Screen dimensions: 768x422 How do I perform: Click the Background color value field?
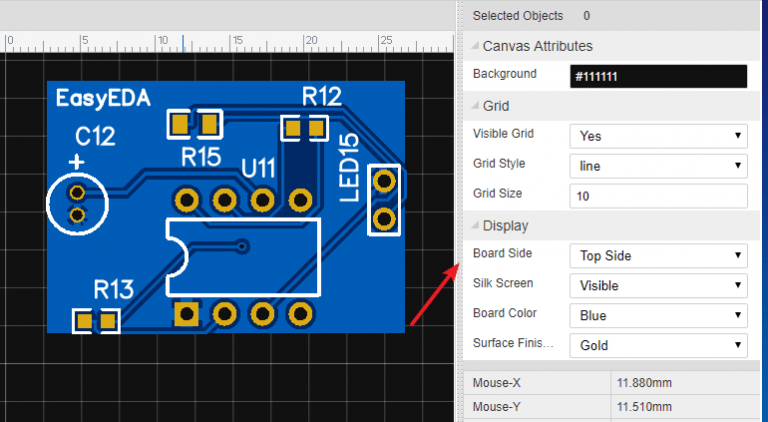click(x=657, y=76)
